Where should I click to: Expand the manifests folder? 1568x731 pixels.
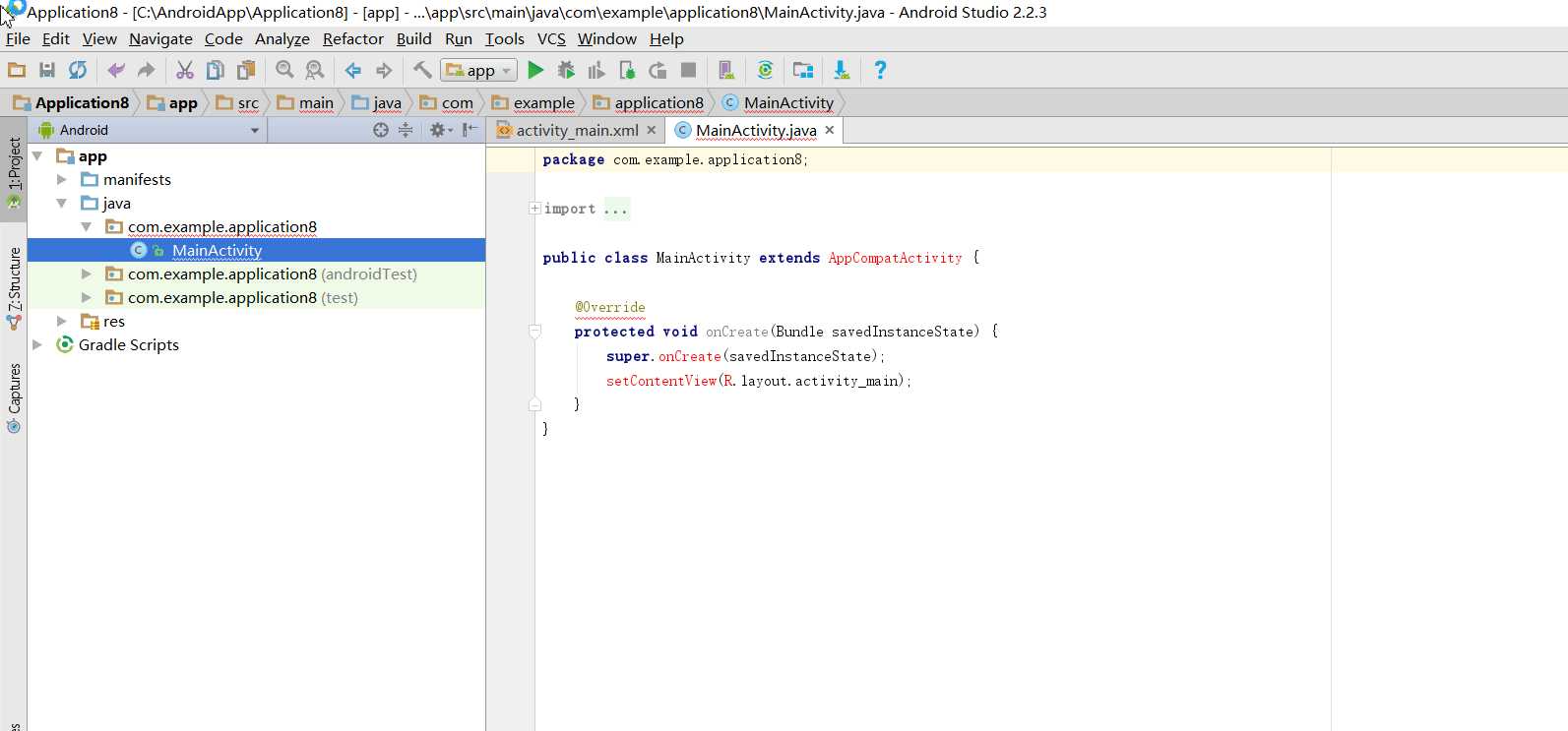62,180
